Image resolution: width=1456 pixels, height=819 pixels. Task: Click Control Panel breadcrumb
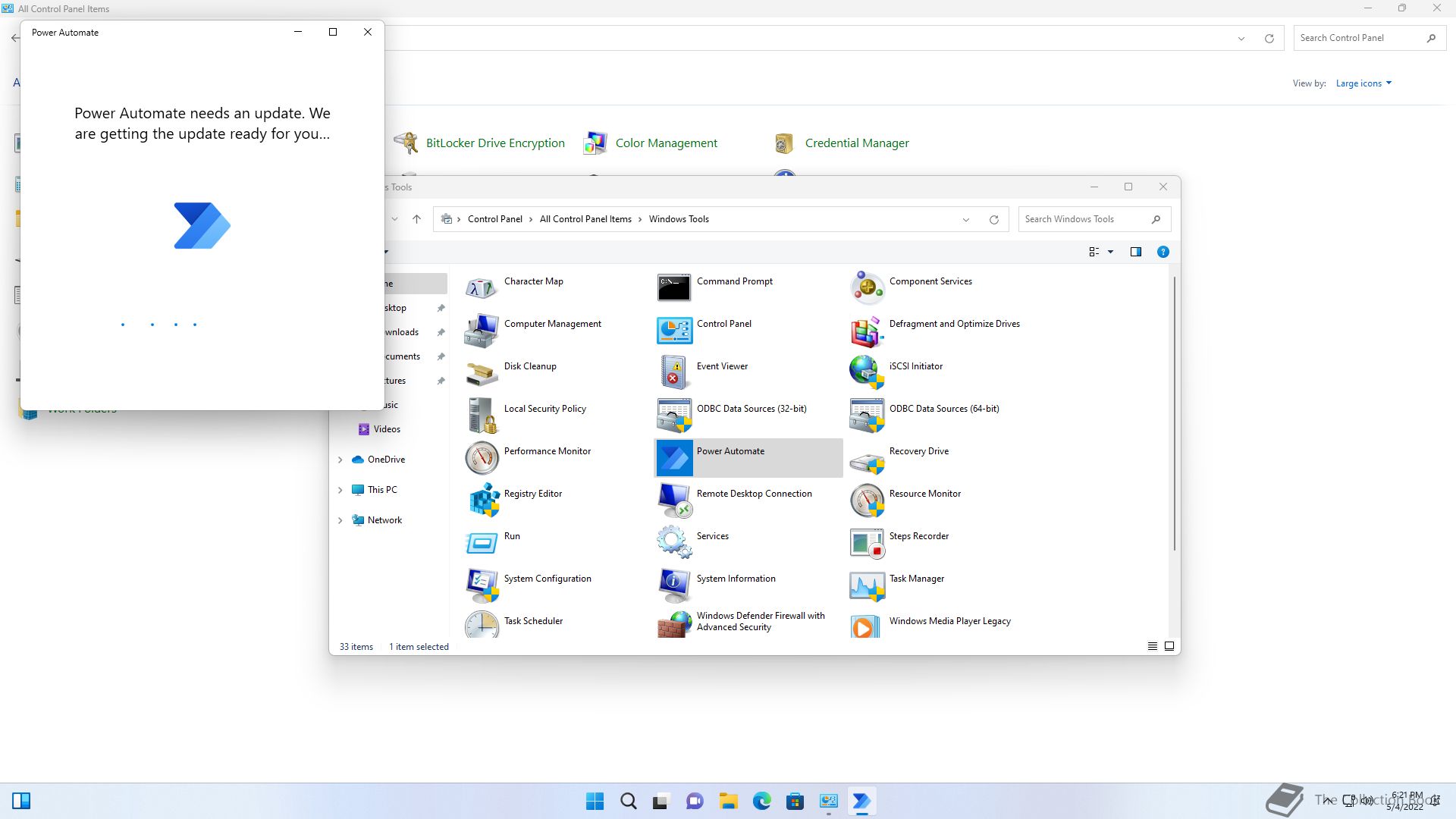(x=494, y=219)
